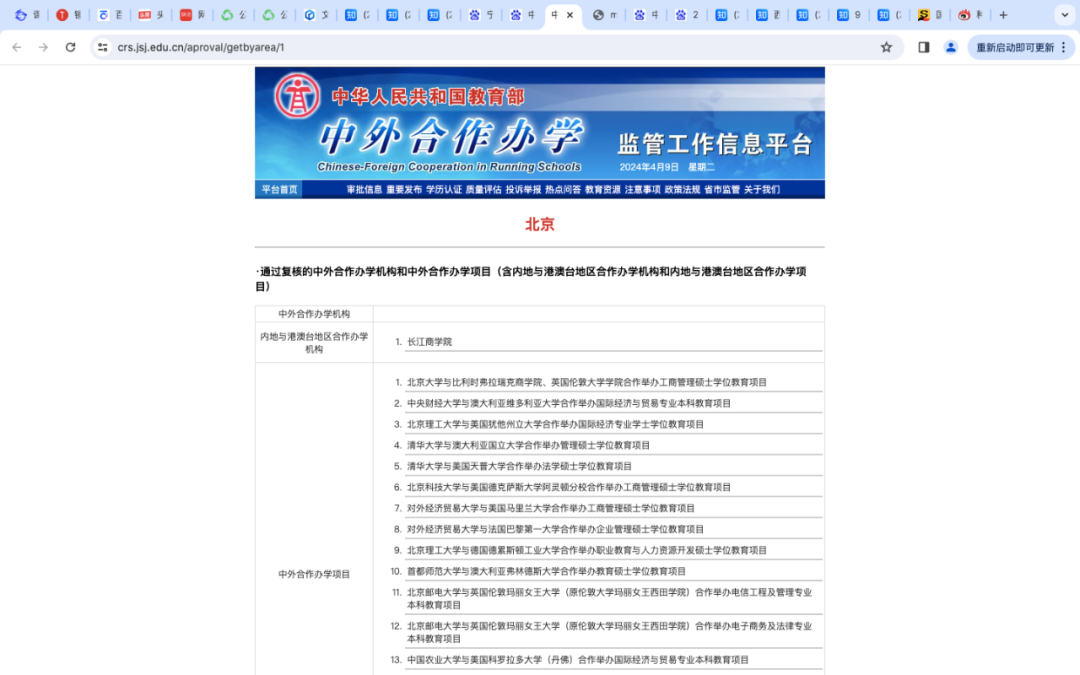Open the 重要发布 navigation item
The image size is (1080, 675).
pyautogui.click(x=404, y=189)
